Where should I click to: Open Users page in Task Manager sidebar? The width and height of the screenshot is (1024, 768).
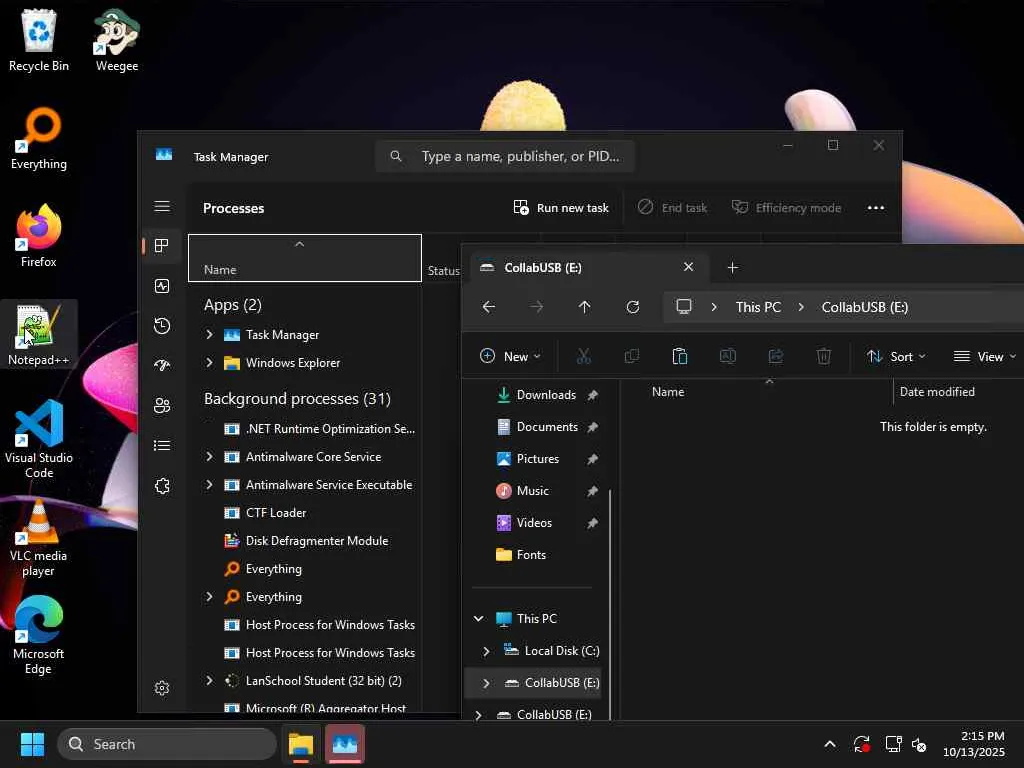tap(162, 406)
